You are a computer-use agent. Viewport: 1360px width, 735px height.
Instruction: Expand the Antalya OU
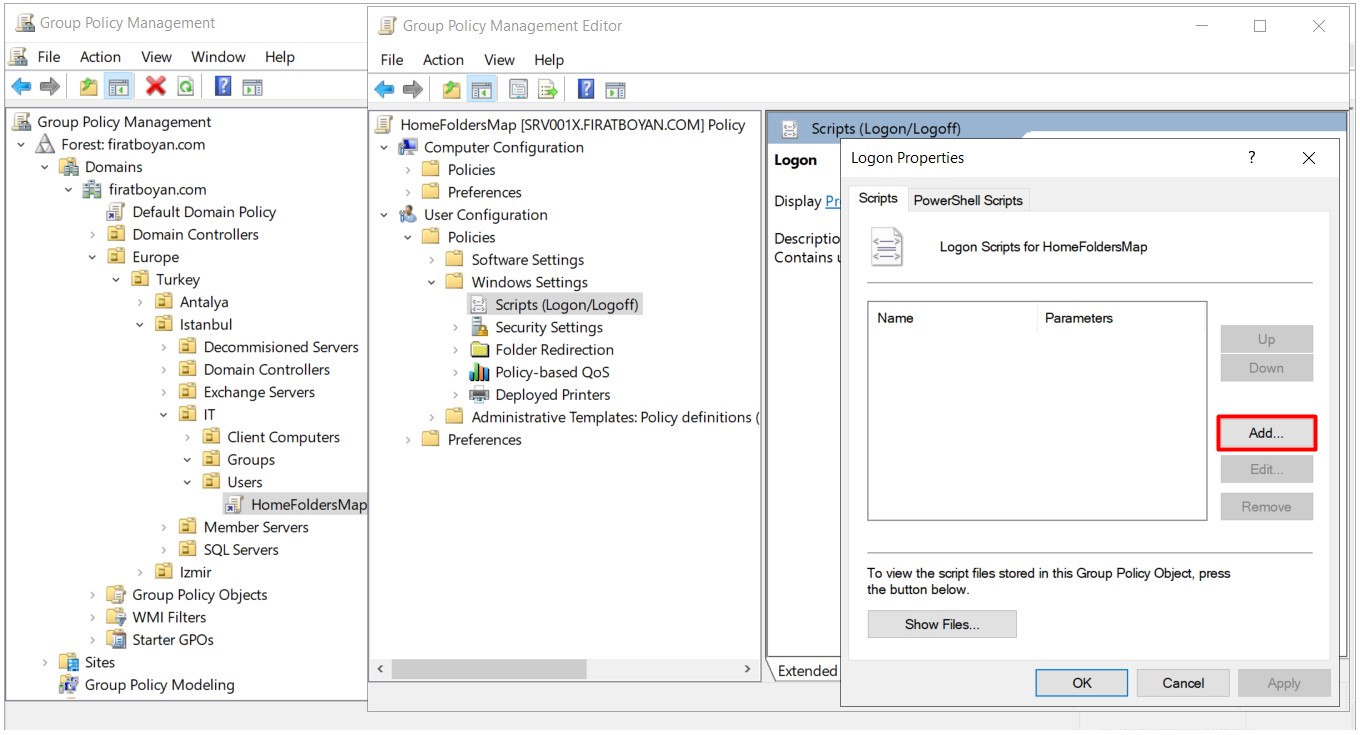coord(140,302)
